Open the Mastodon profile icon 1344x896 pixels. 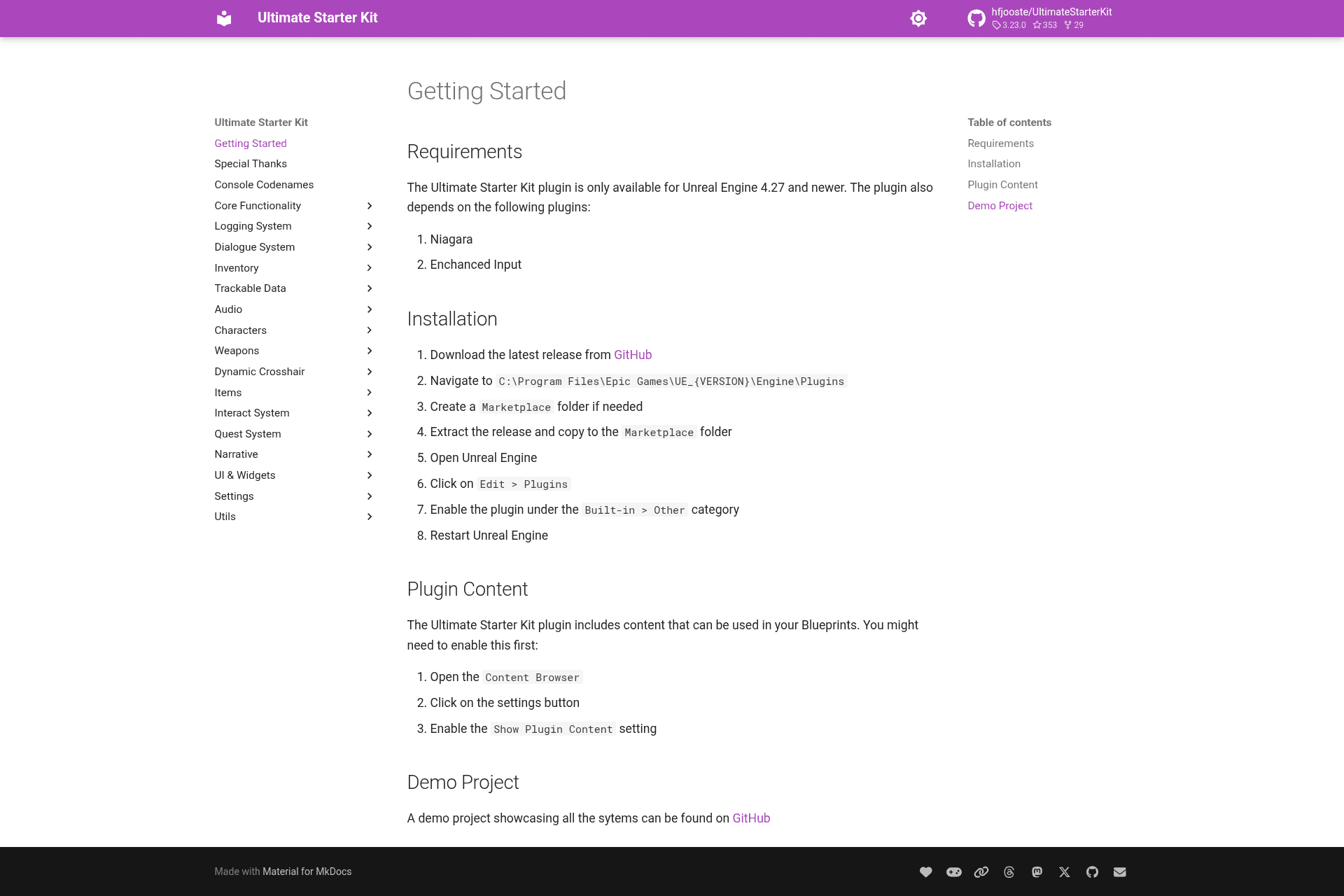(x=1037, y=871)
